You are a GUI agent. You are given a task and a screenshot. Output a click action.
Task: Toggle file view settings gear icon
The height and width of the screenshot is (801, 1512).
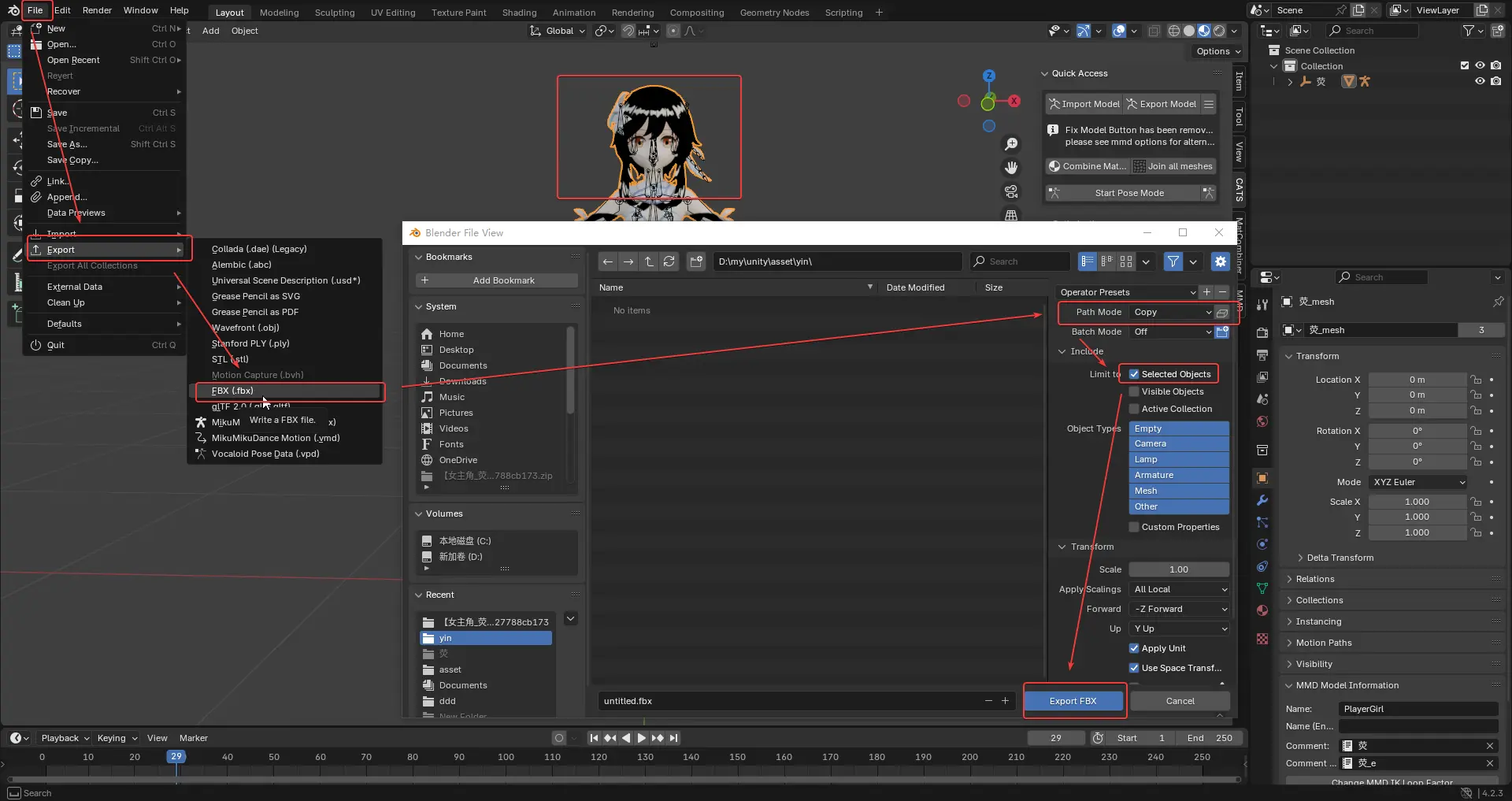point(1221,261)
